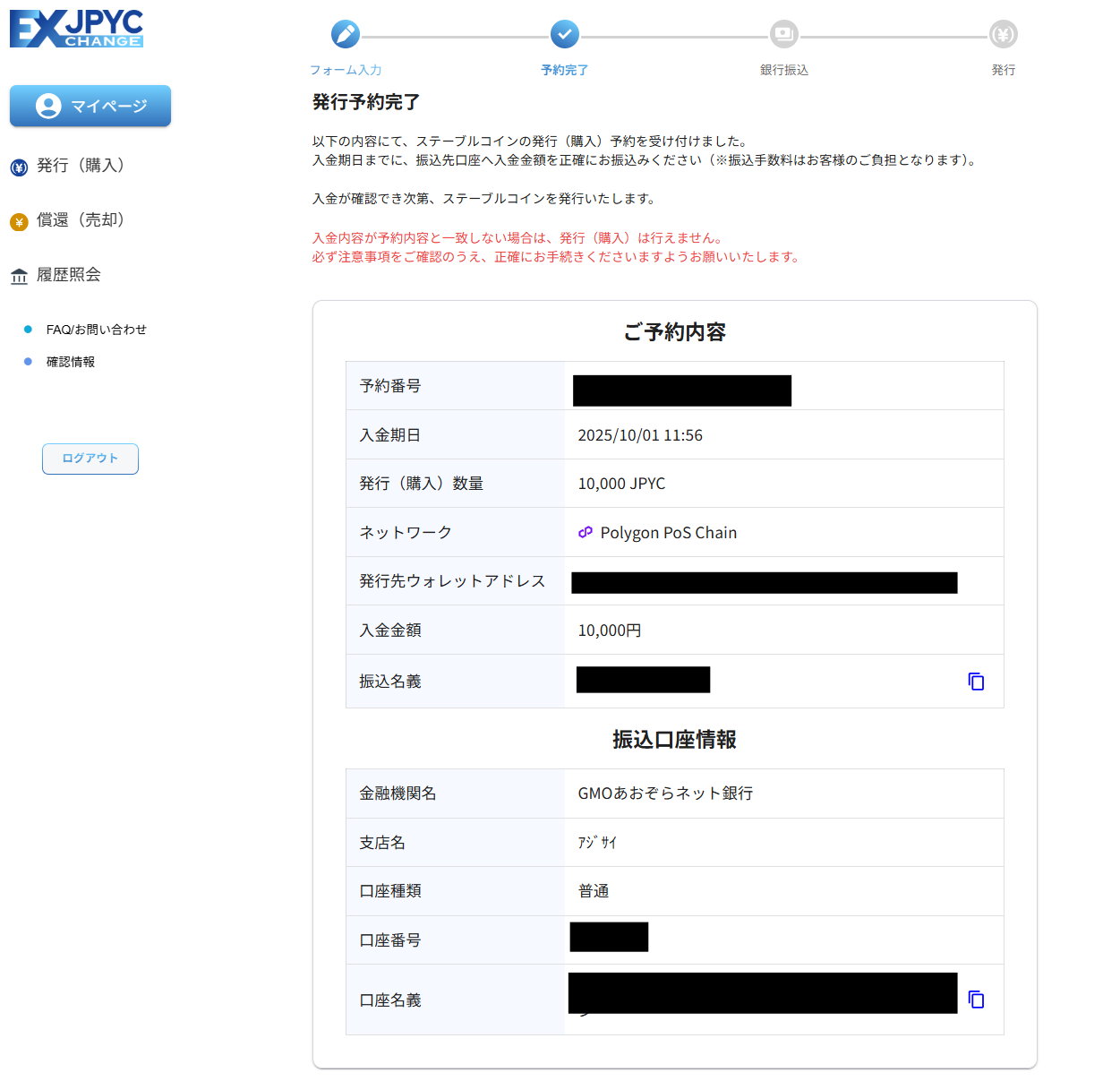1120x1081 pixels.
Task: Open マイページ via the person icon
Action: pyautogui.click(x=49, y=106)
